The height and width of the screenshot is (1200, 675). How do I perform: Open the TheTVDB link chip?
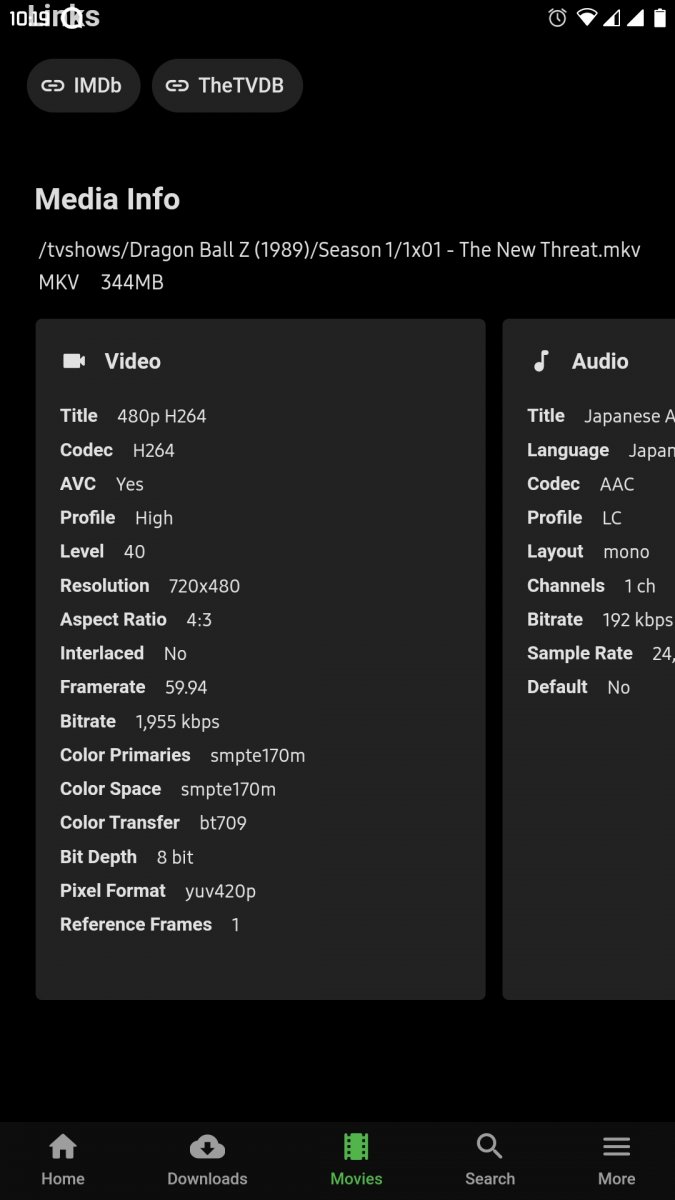(x=227, y=86)
